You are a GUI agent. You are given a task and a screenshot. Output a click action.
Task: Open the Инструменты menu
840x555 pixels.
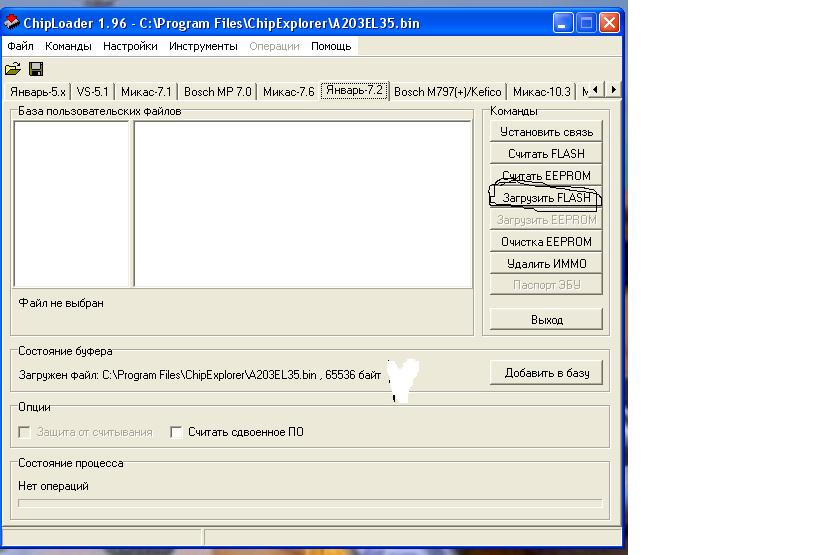203,46
